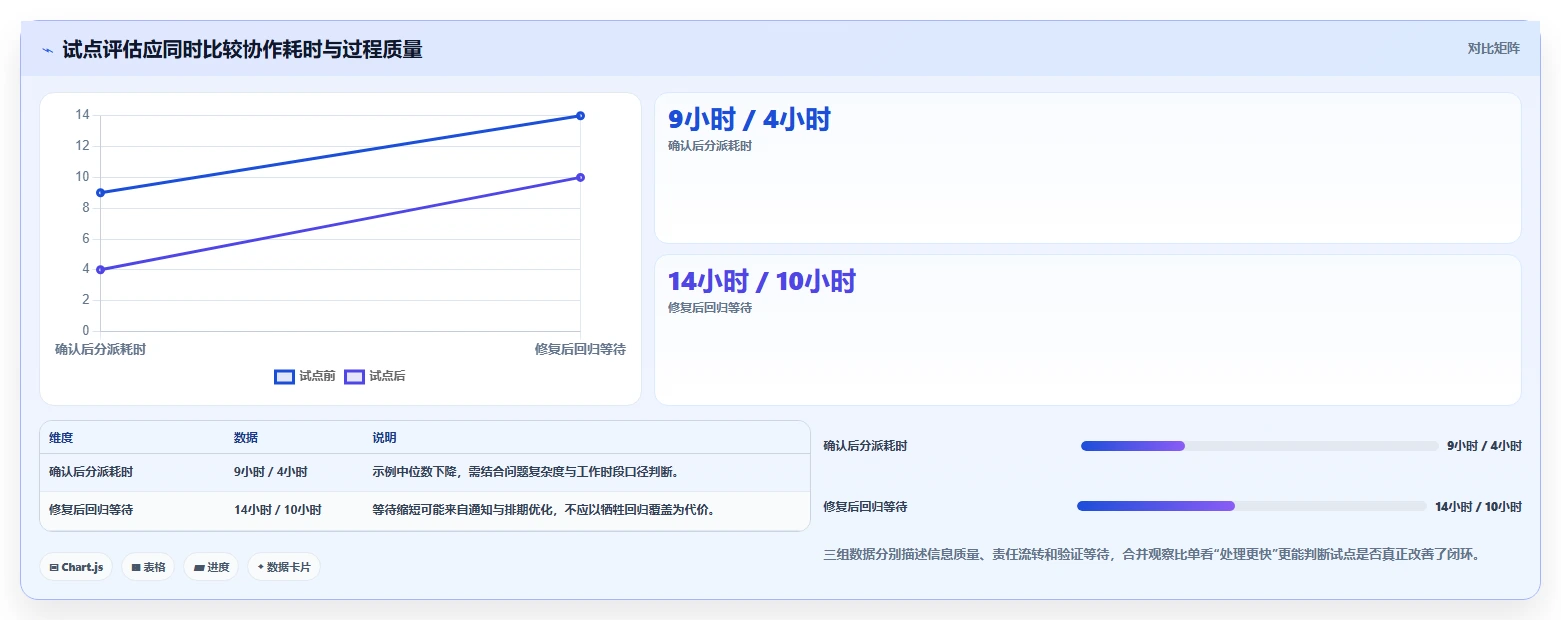Click the icon inside the Chart.js chip
Image resolution: width=1561 pixels, height=620 pixels.
click(54, 567)
